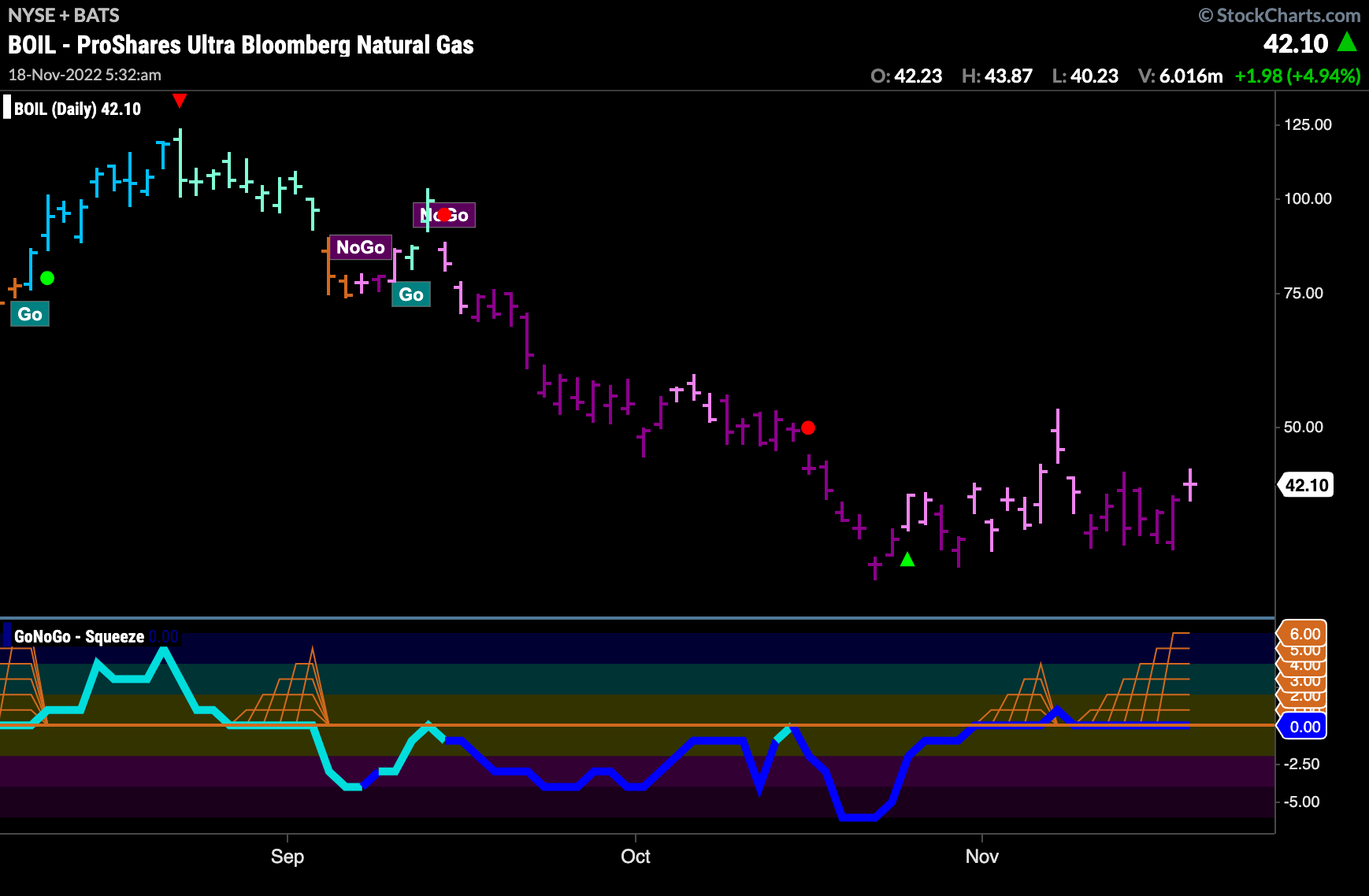Click the red dot marker near 50.00 in October

coord(808,428)
